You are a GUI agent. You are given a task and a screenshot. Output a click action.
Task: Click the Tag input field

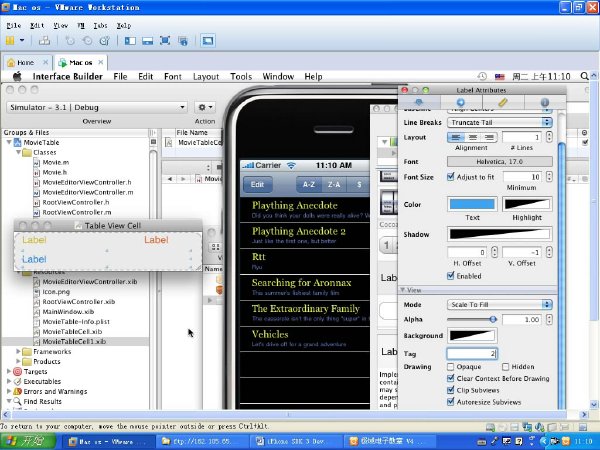[x=472, y=354]
